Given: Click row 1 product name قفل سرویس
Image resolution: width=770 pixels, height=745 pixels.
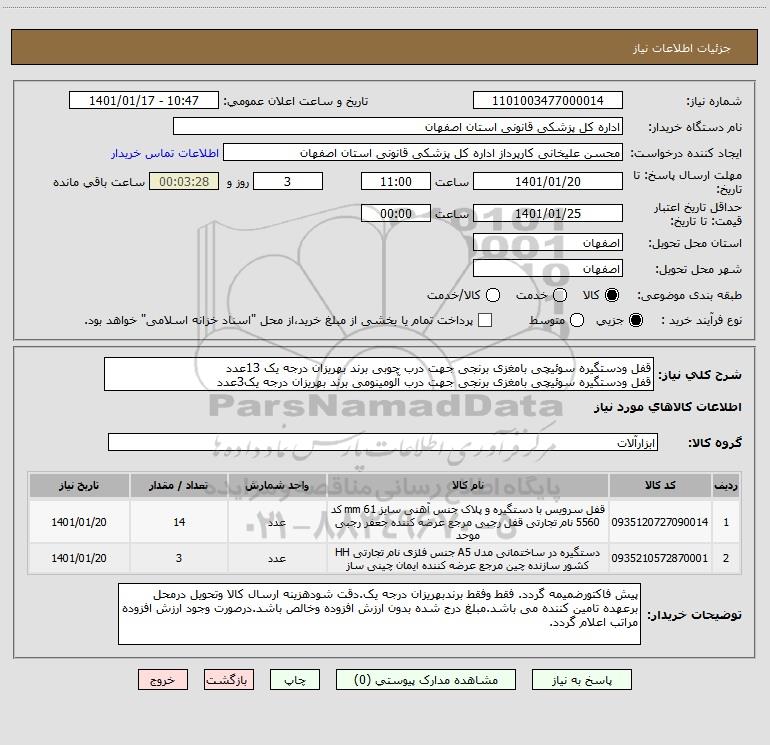Looking at the screenshot, I should point(468,522).
